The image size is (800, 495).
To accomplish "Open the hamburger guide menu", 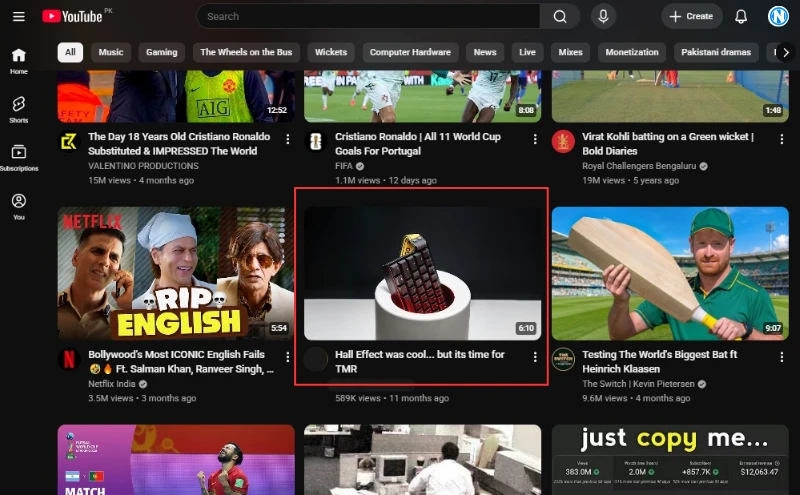I will pos(19,16).
